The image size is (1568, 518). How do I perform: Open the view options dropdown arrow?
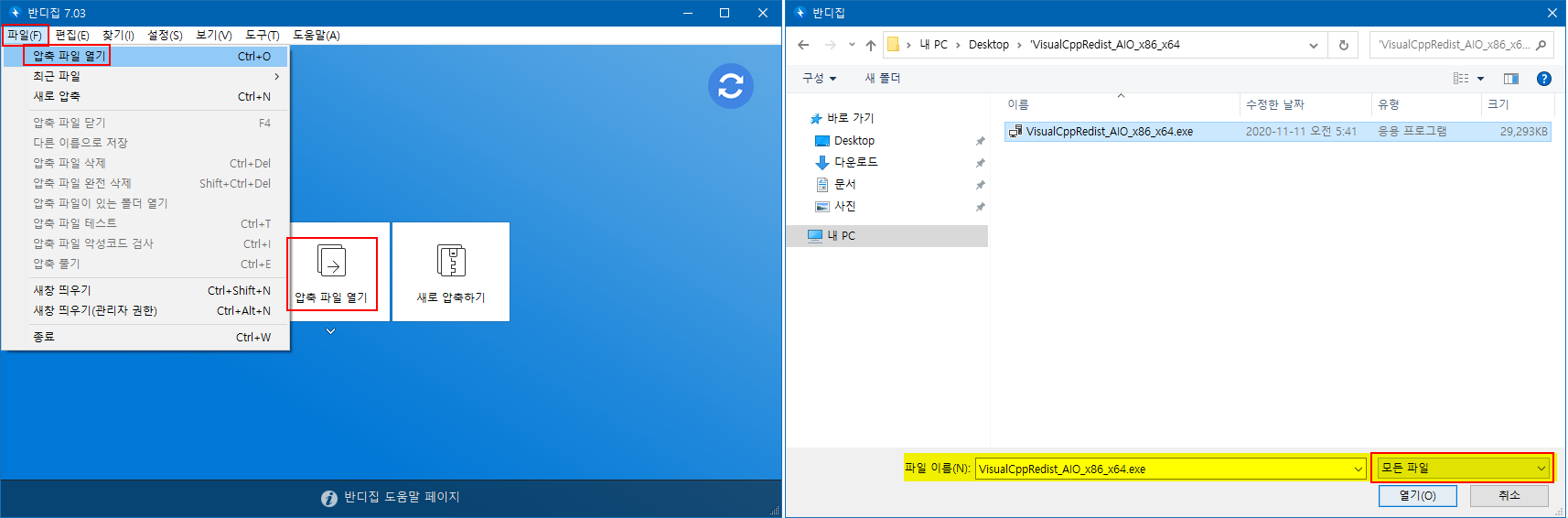1481,79
